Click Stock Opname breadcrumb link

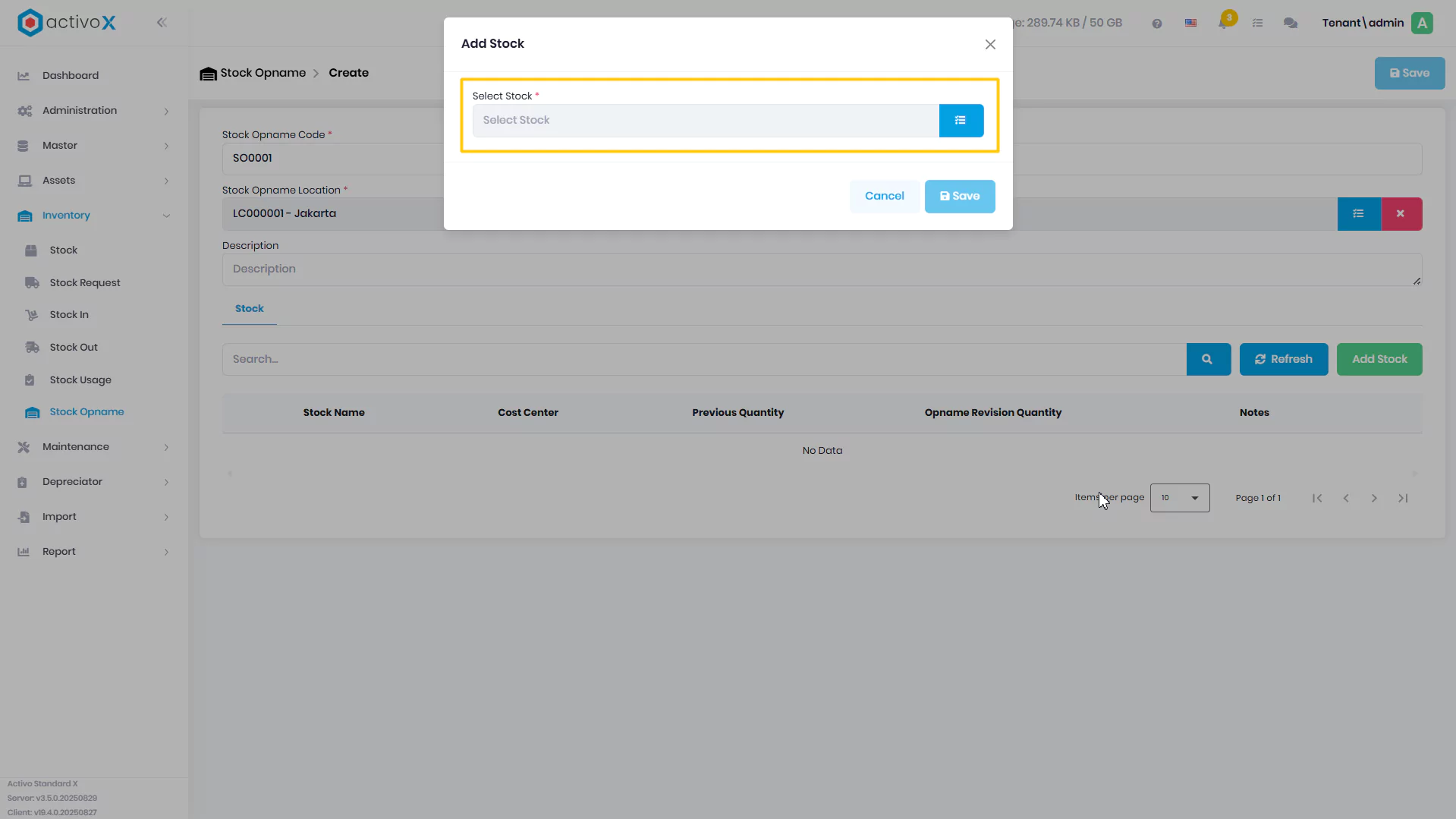click(263, 73)
